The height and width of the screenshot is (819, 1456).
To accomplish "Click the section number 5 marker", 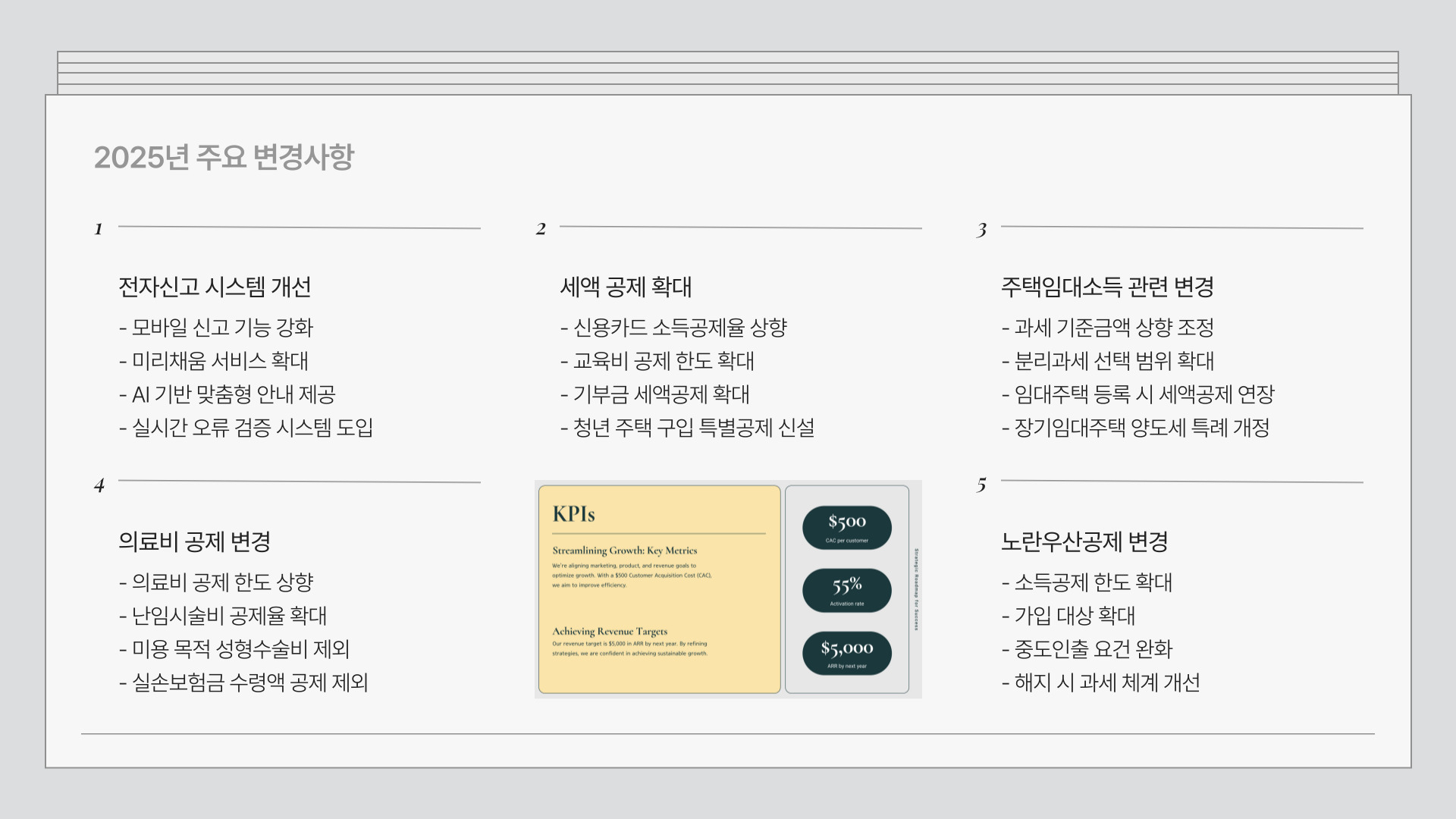I will tap(982, 485).
